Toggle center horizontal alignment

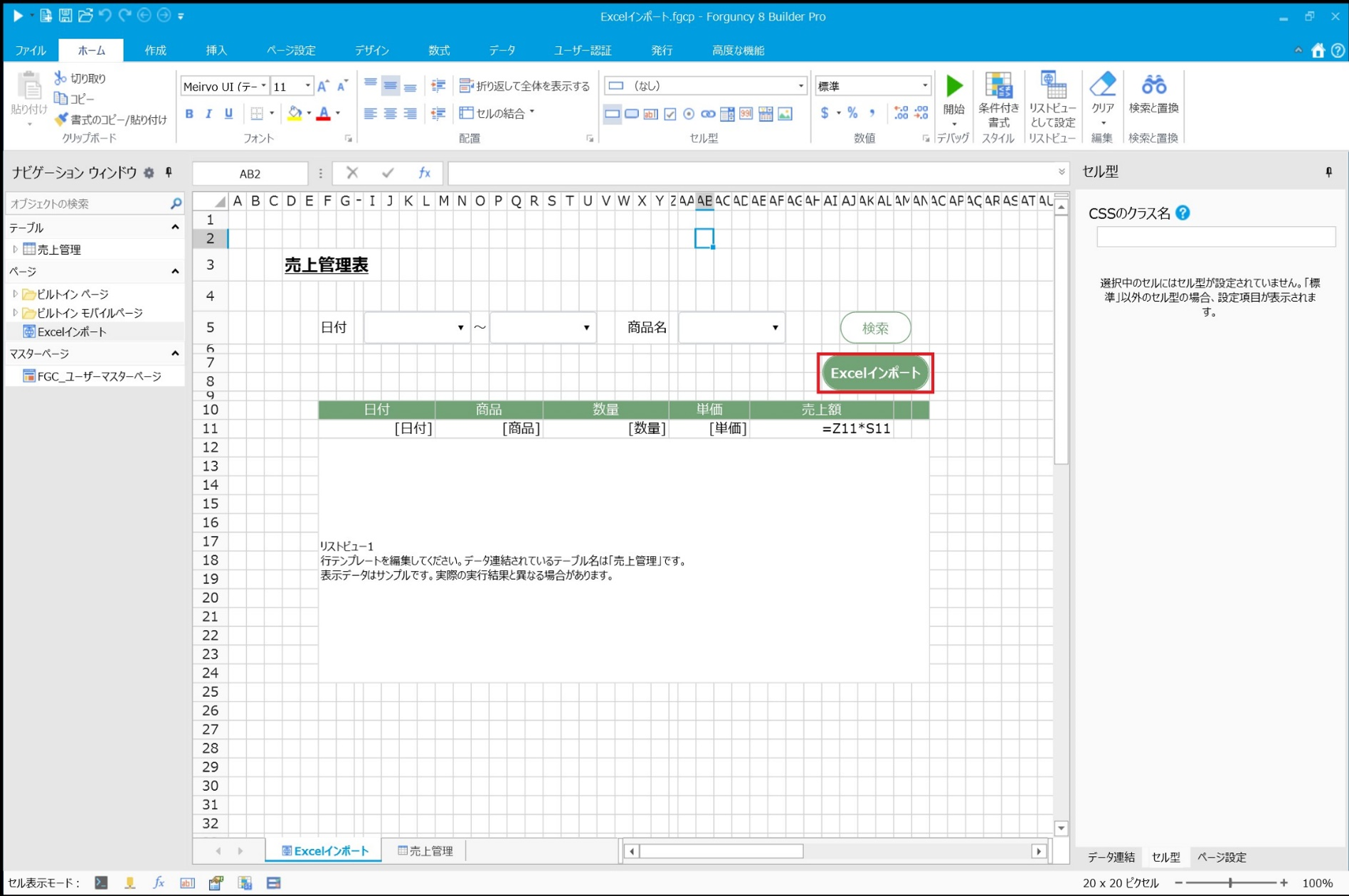pyautogui.click(x=390, y=114)
